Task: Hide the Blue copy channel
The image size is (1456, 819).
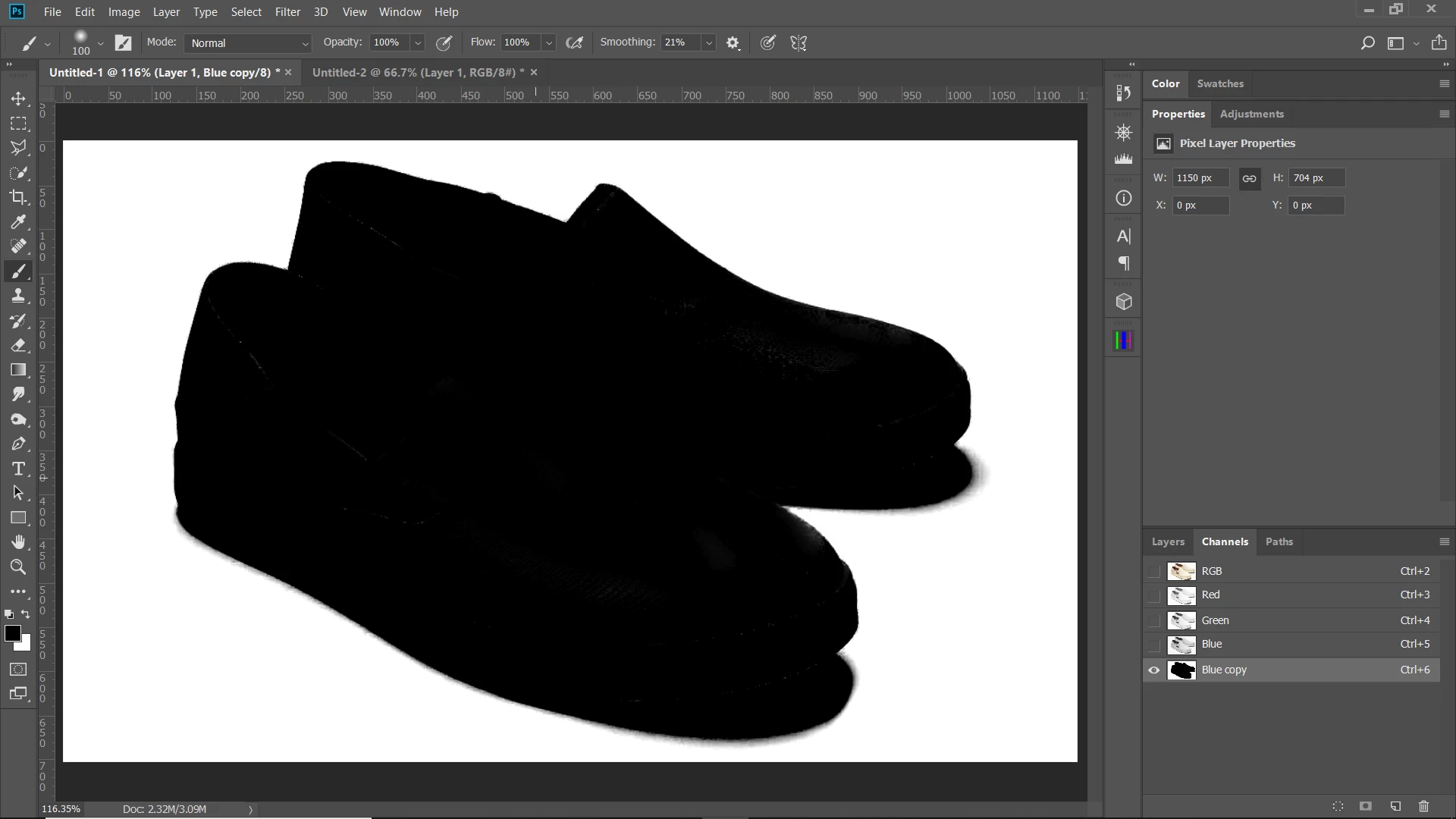Action: (1153, 670)
